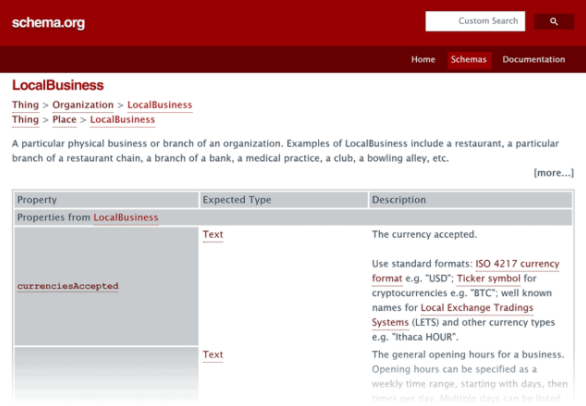This screenshot has height=406, width=586.
Task: Open LocalBusiness link in Properties from row
Action: point(126,218)
